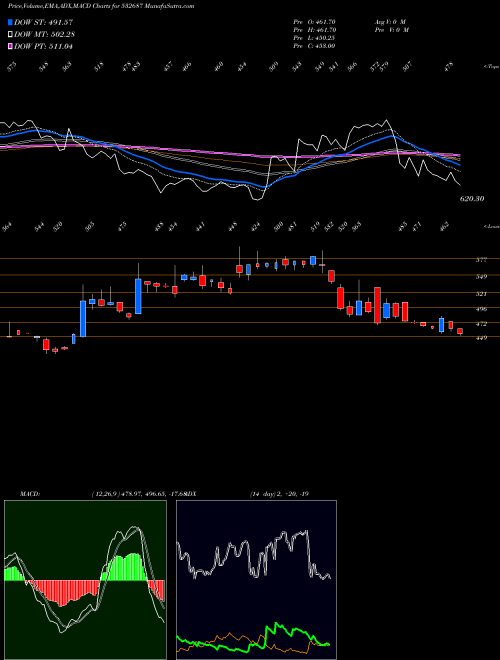Screen dimensions: 500x660
Task: Select the 'DOW ST: 491.57' legend text
Action: [43, 22]
